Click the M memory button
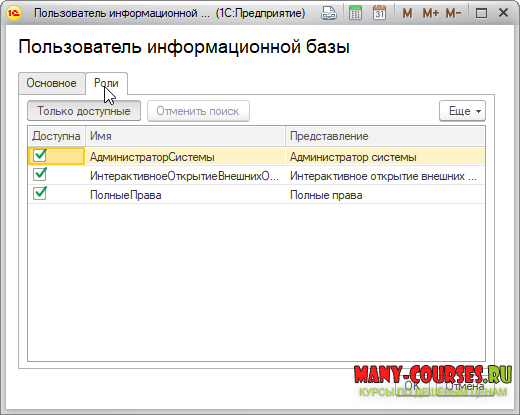 [407, 13]
